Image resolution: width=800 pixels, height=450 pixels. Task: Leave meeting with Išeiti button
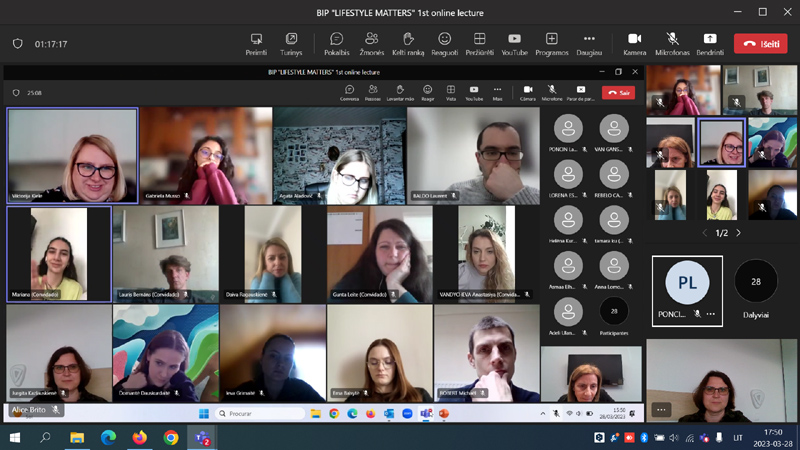(761, 44)
